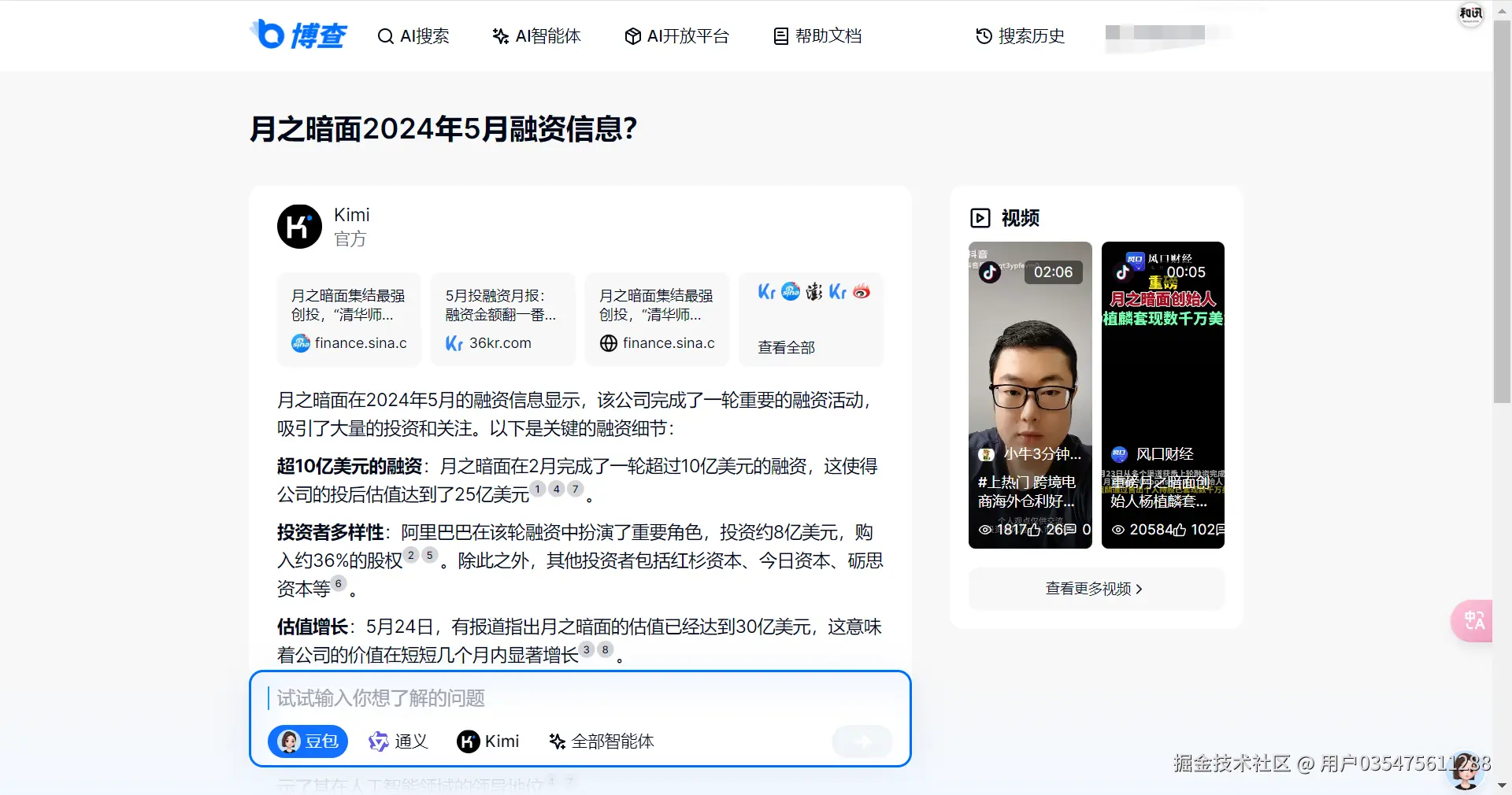Open 帮助文档 from the top nav

(817, 36)
